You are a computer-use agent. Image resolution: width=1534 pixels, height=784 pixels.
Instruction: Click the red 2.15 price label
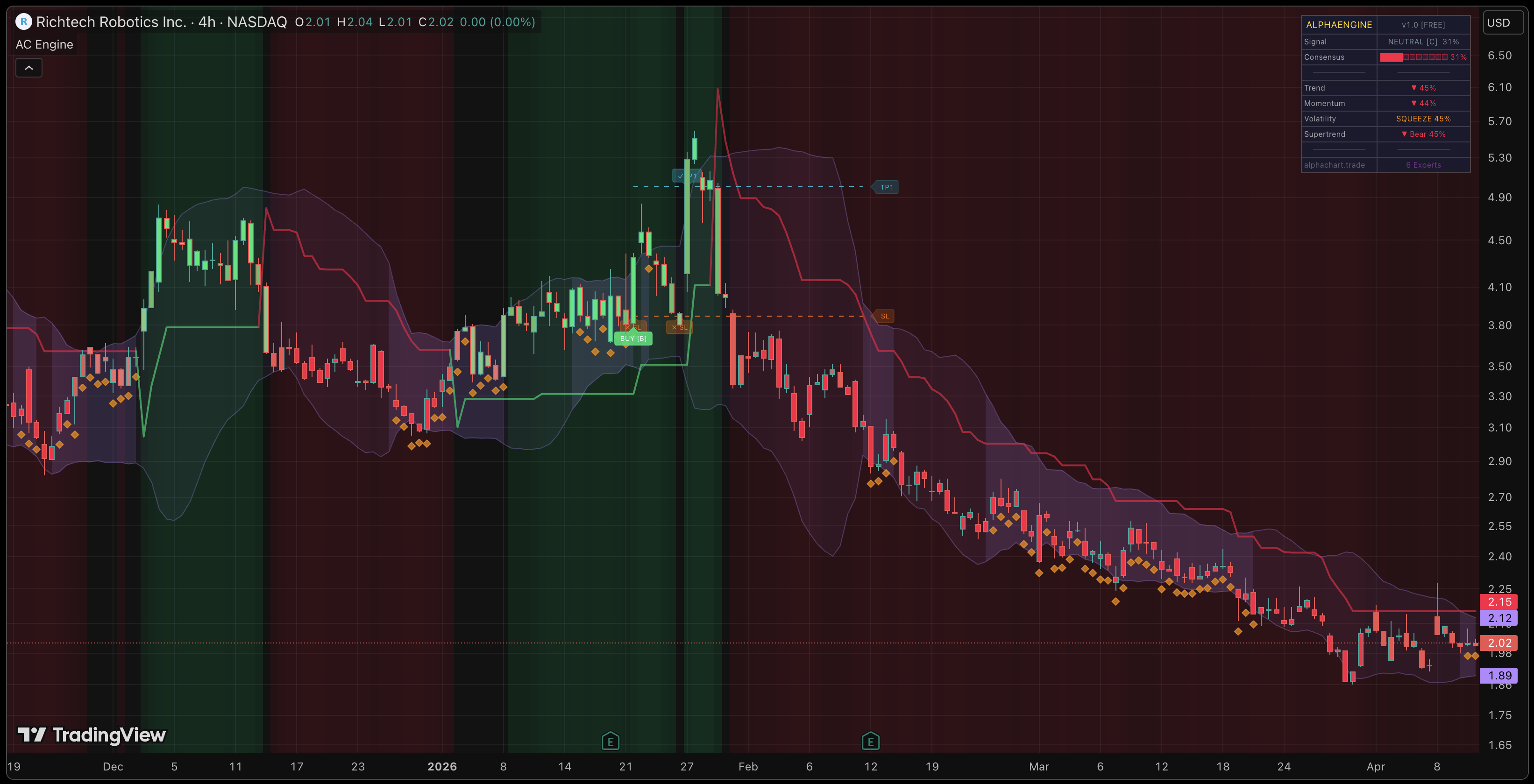click(x=1499, y=602)
